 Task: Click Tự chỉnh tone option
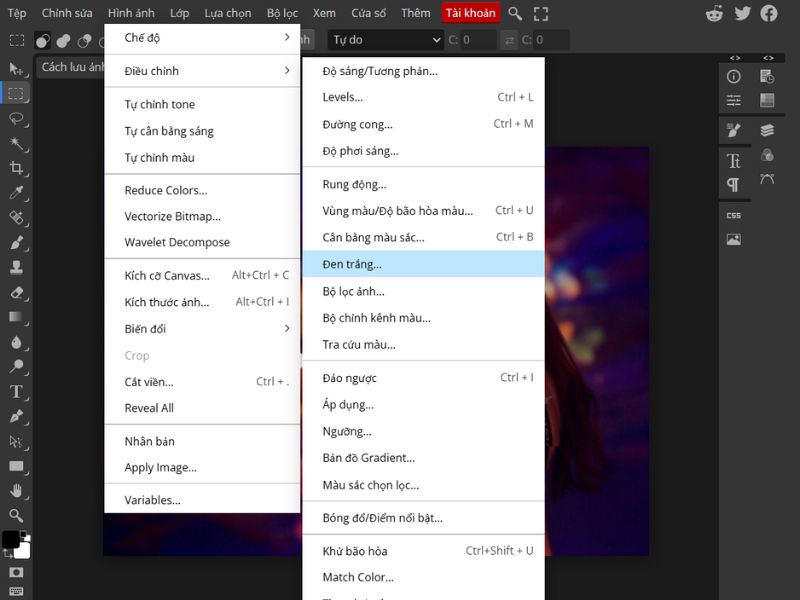coord(202,105)
